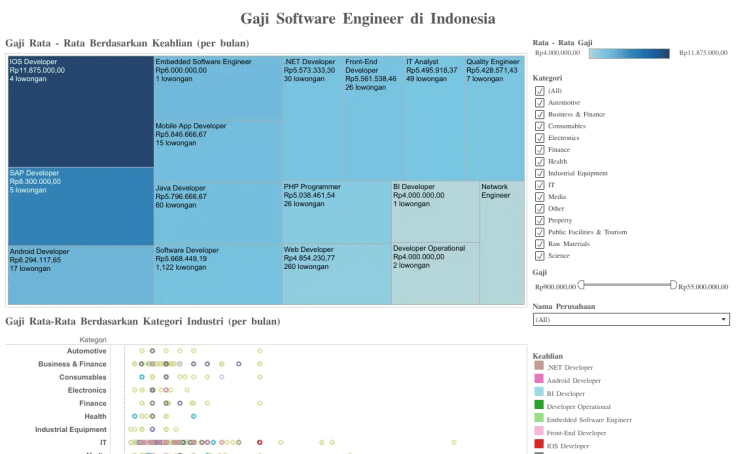Select the Web Developer treemap tile
The width and height of the screenshot is (736, 454).
(337, 274)
